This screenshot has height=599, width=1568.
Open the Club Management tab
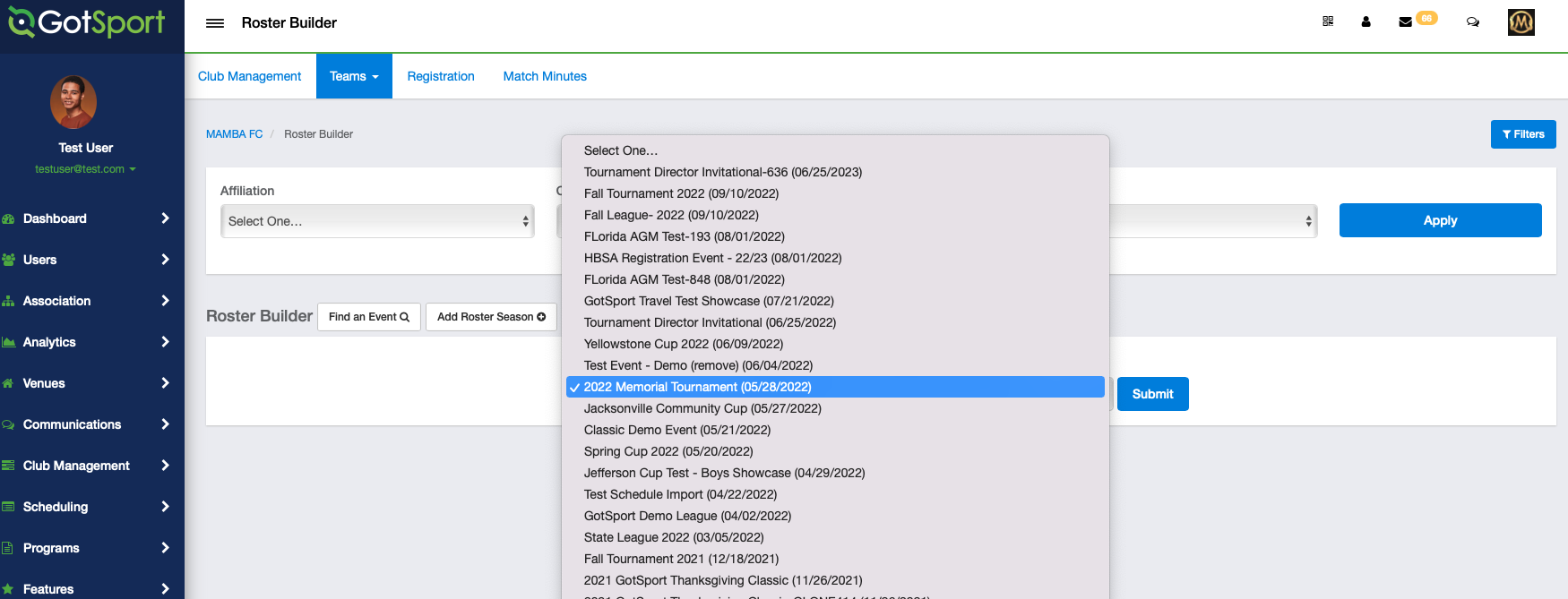249,76
